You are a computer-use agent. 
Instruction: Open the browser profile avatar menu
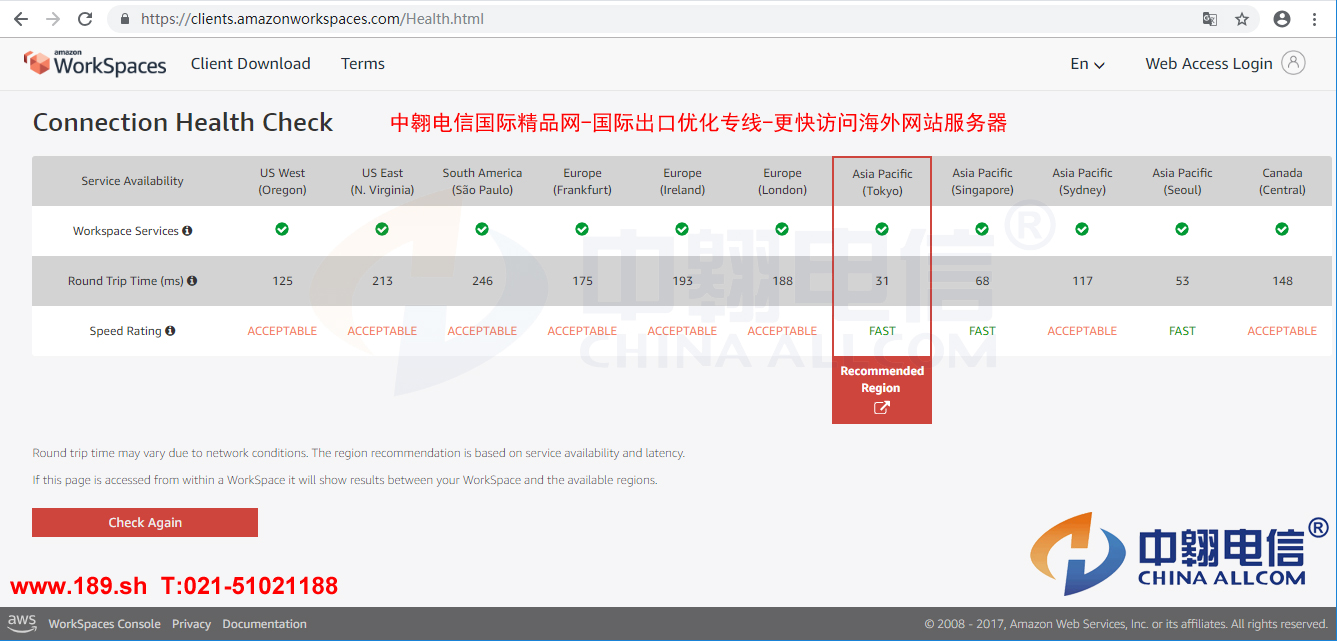click(1281, 18)
